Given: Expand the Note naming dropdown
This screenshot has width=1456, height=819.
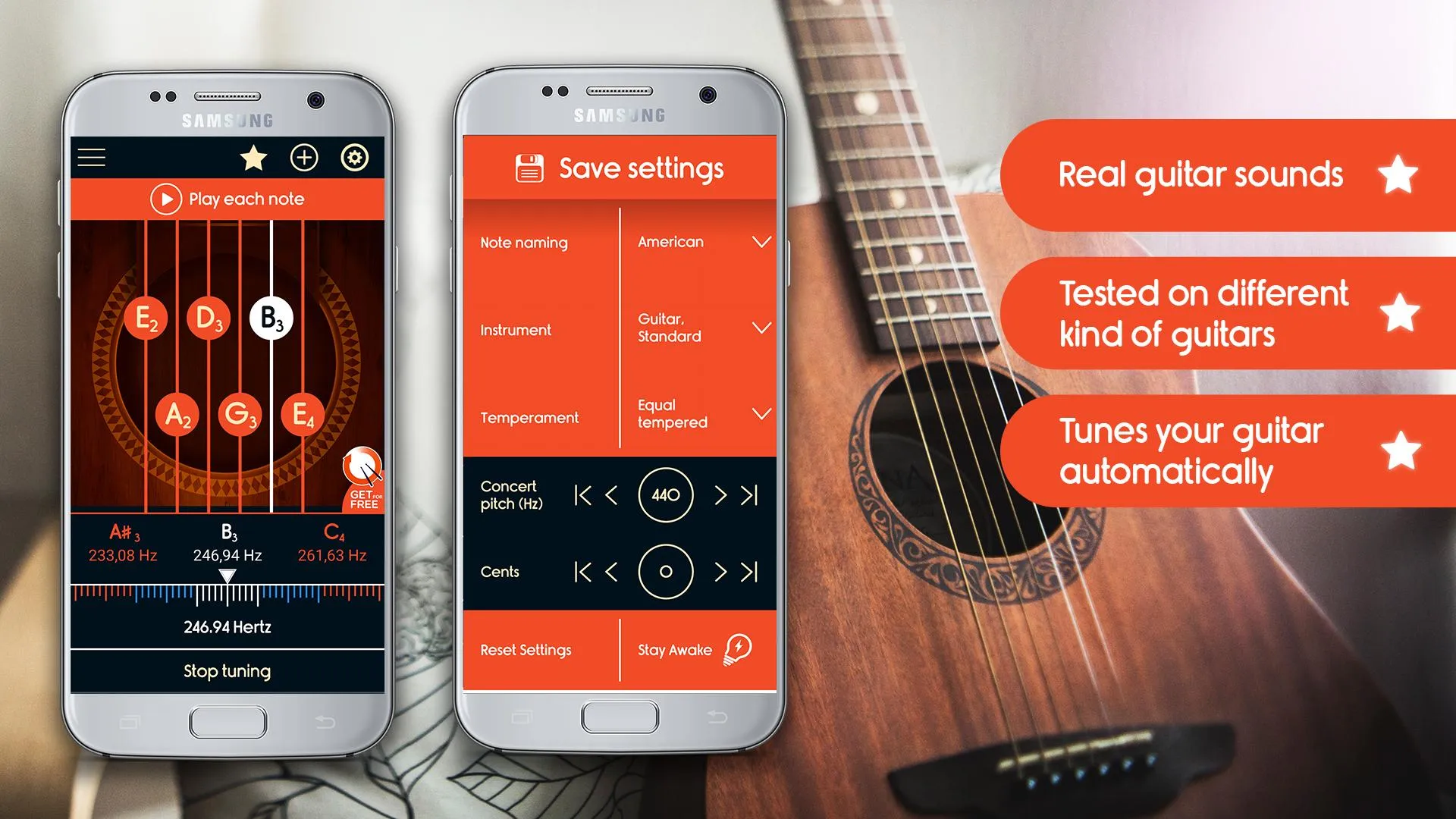Looking at the screenshot, I should point(761,241).
